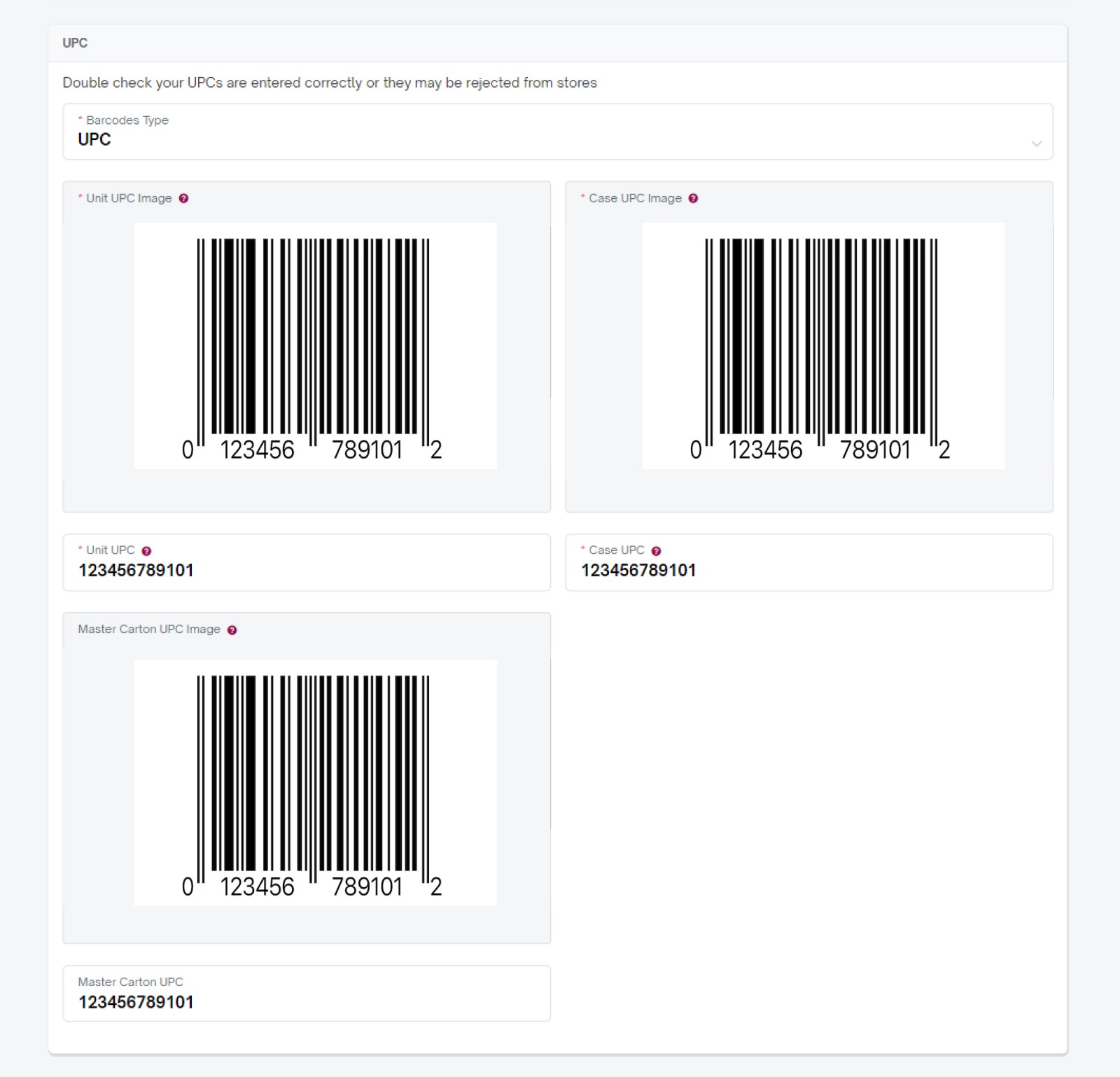Click the Master Carton barcode image
The width and height of the screenshot is (1120, 1077).
(315, 783)
